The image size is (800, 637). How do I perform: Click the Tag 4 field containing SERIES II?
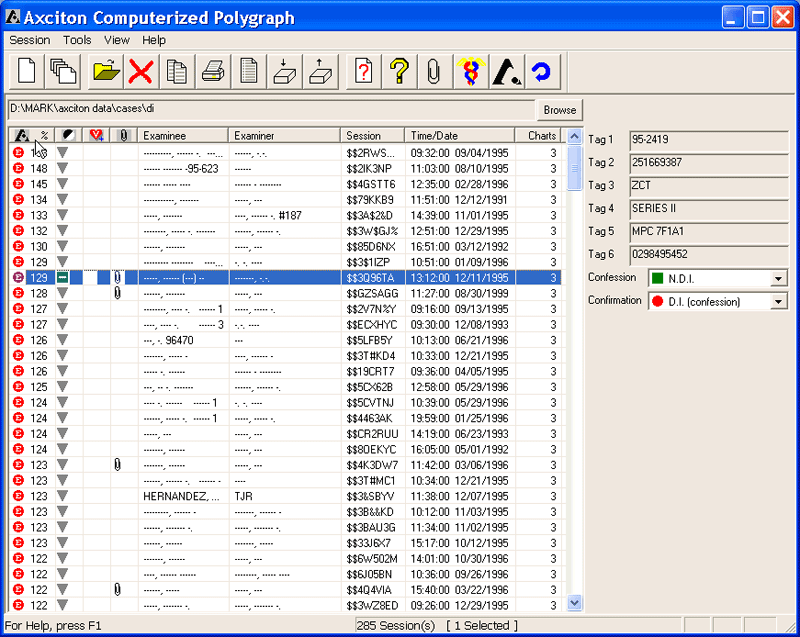pos(709,209)
